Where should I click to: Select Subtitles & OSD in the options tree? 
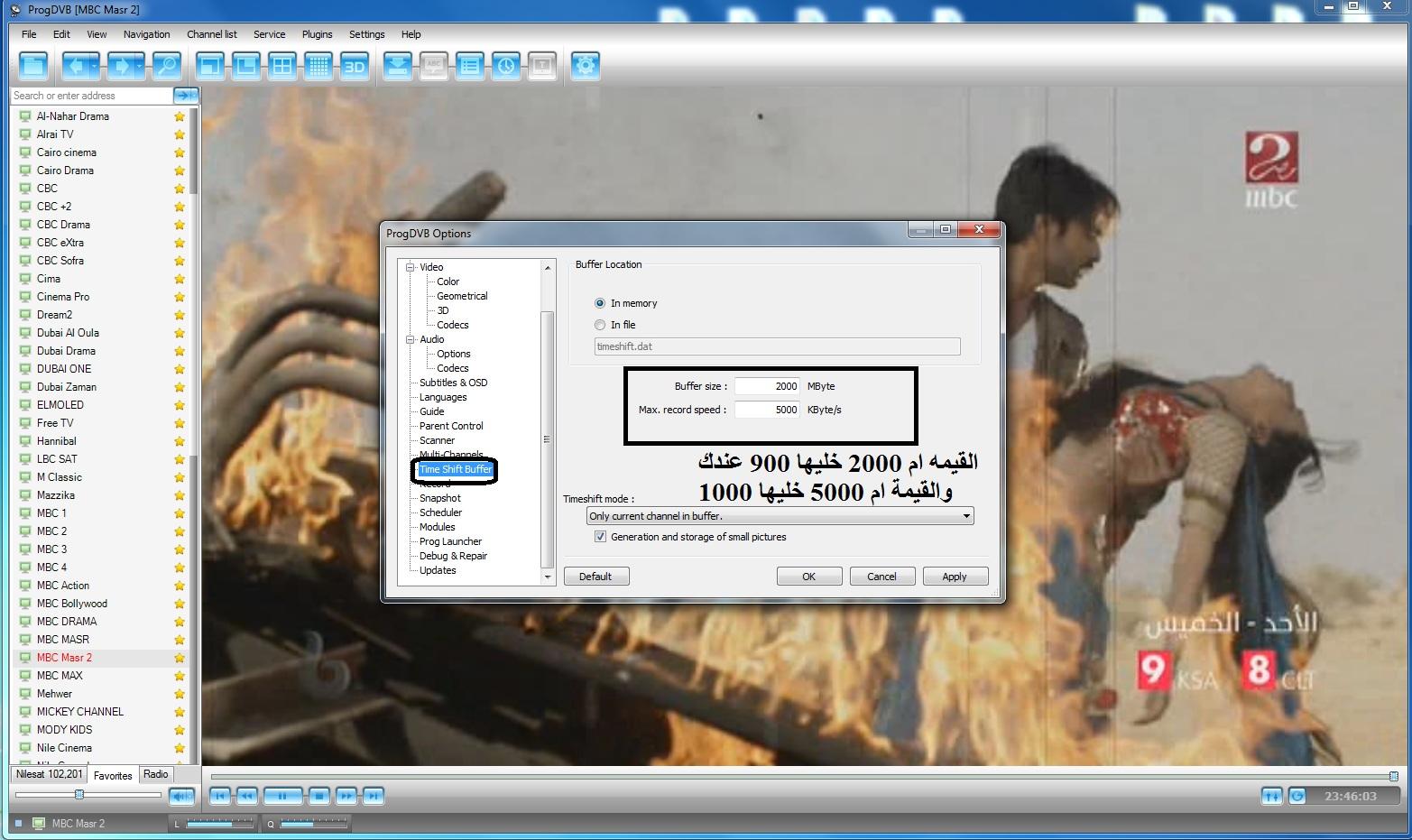point(453,383)
